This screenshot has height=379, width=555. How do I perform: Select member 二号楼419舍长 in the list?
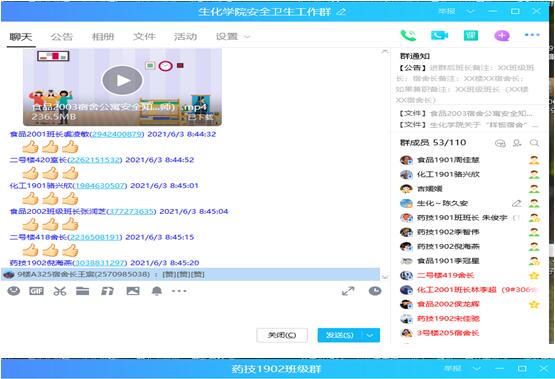point(445,275)
